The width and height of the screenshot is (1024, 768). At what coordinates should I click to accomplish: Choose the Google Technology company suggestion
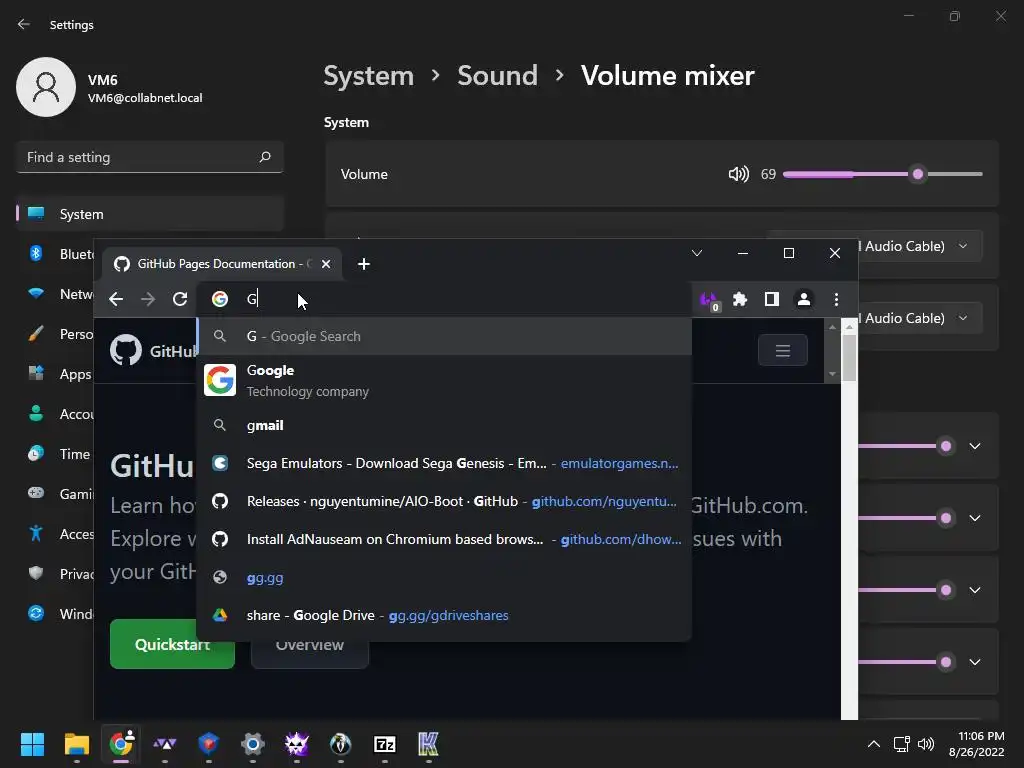click(445, 381)
